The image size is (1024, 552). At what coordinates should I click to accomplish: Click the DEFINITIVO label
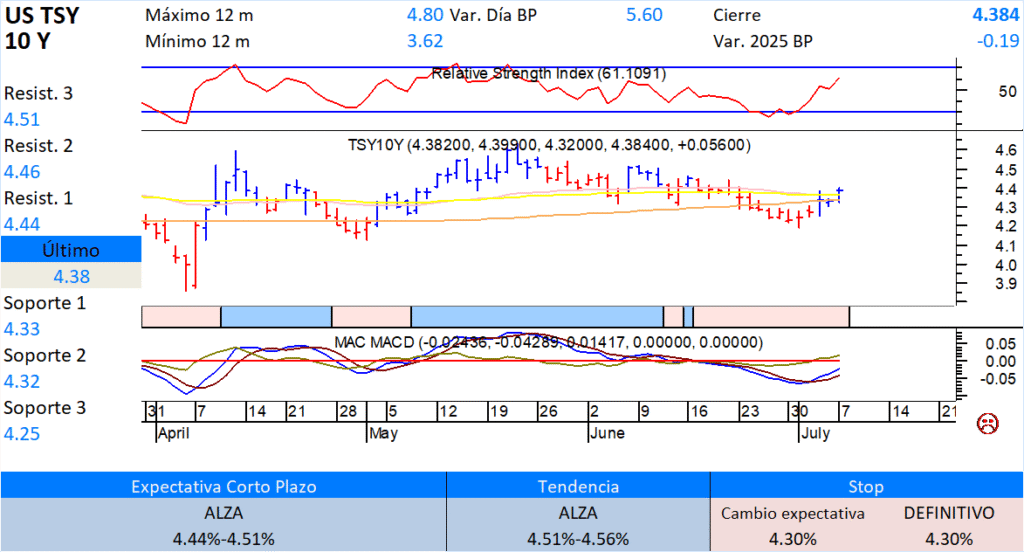click(949, 513)
